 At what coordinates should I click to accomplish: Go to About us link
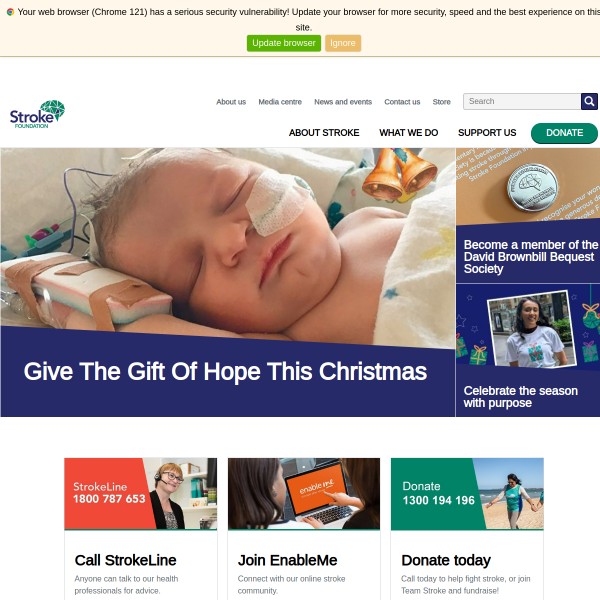[231, 102]
